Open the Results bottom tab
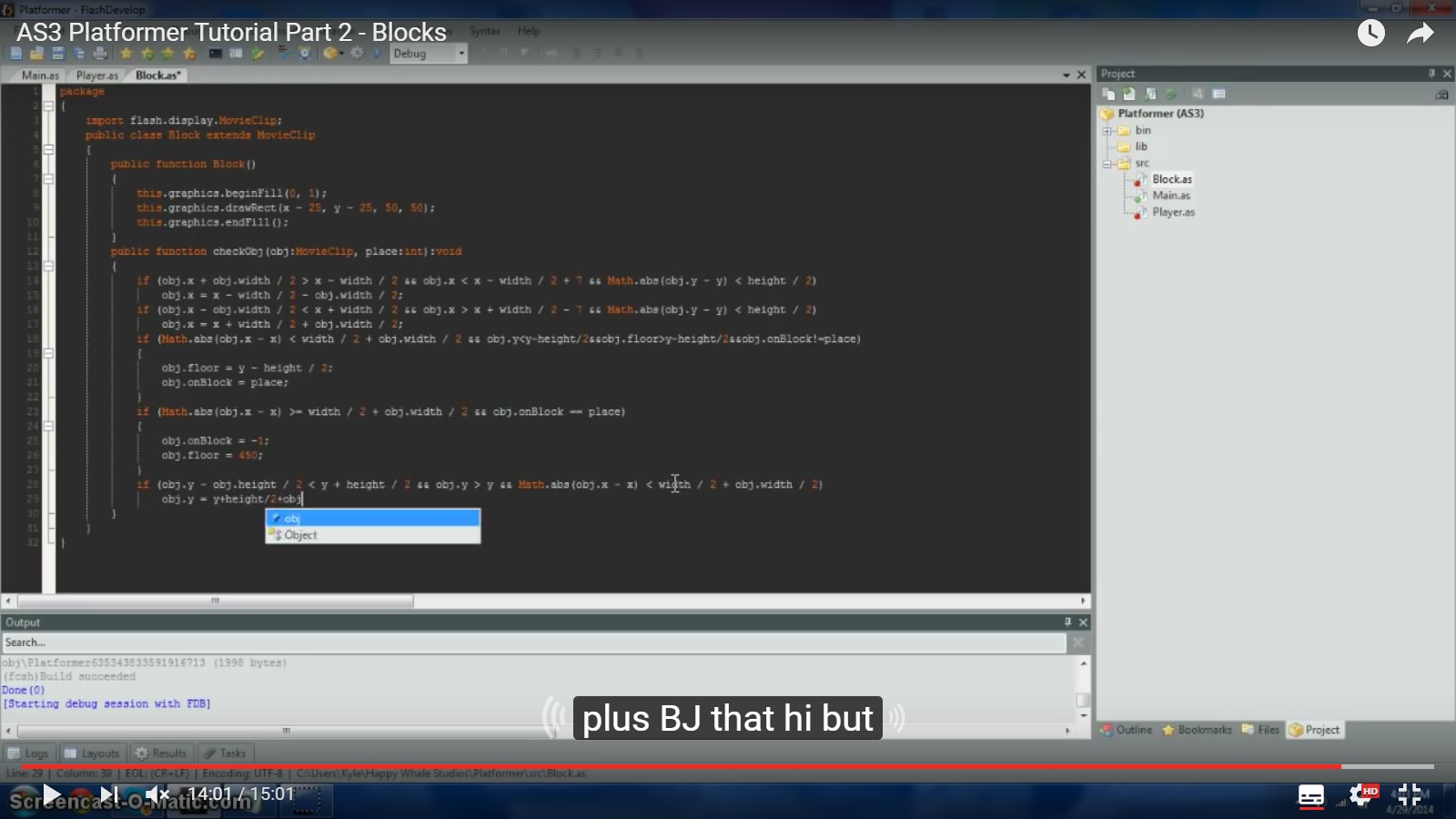Screen dimensions: 1456x819 [x=161, y=753]
